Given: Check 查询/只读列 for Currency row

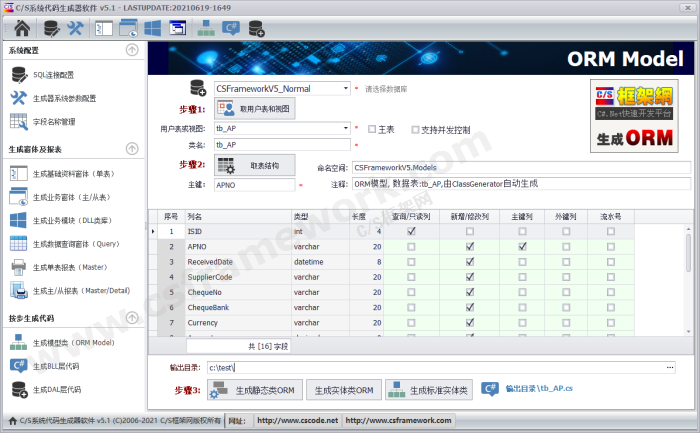Looking at the screenshot, I should (411, 322).
